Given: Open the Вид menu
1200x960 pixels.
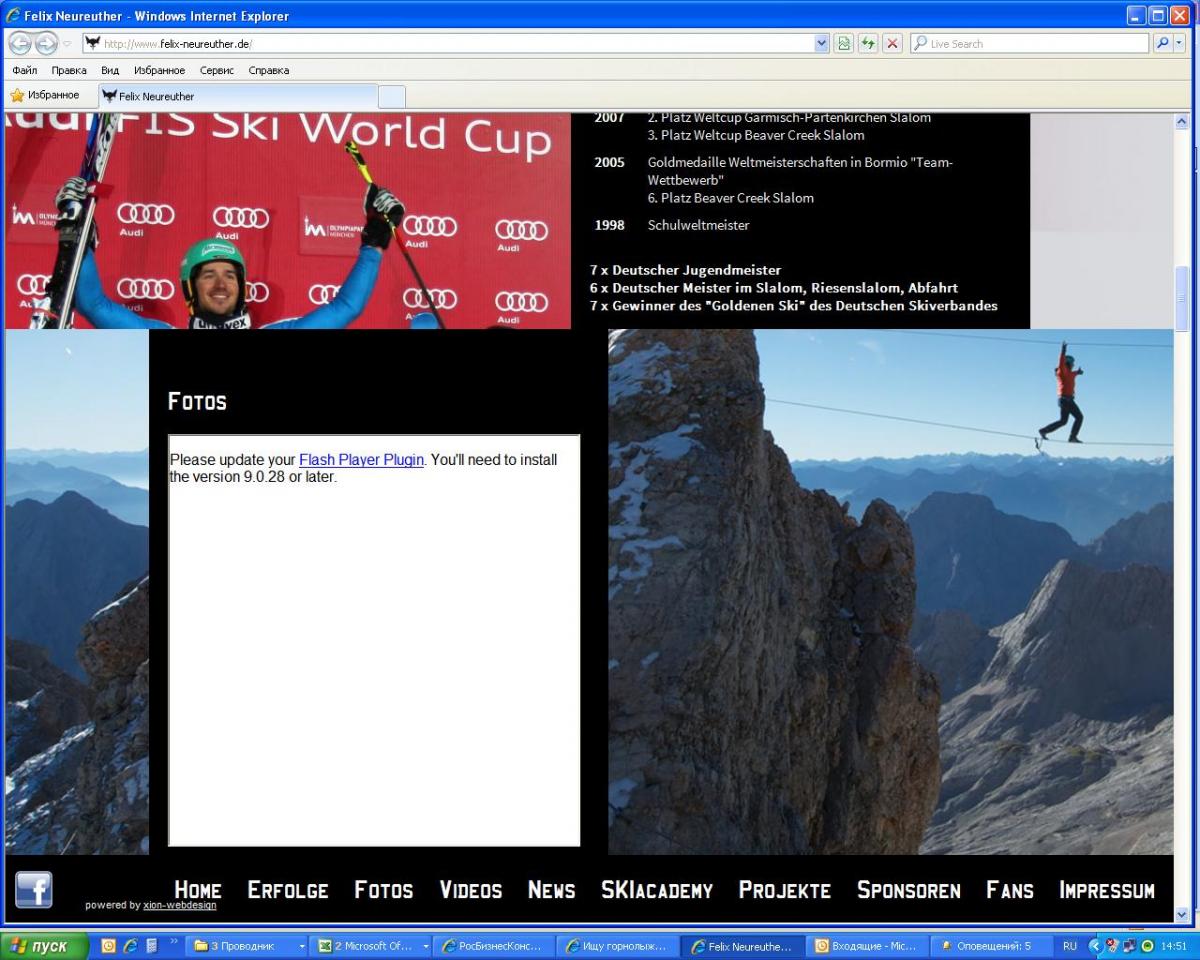Looking at the screenshot, I should pos(110,70).
